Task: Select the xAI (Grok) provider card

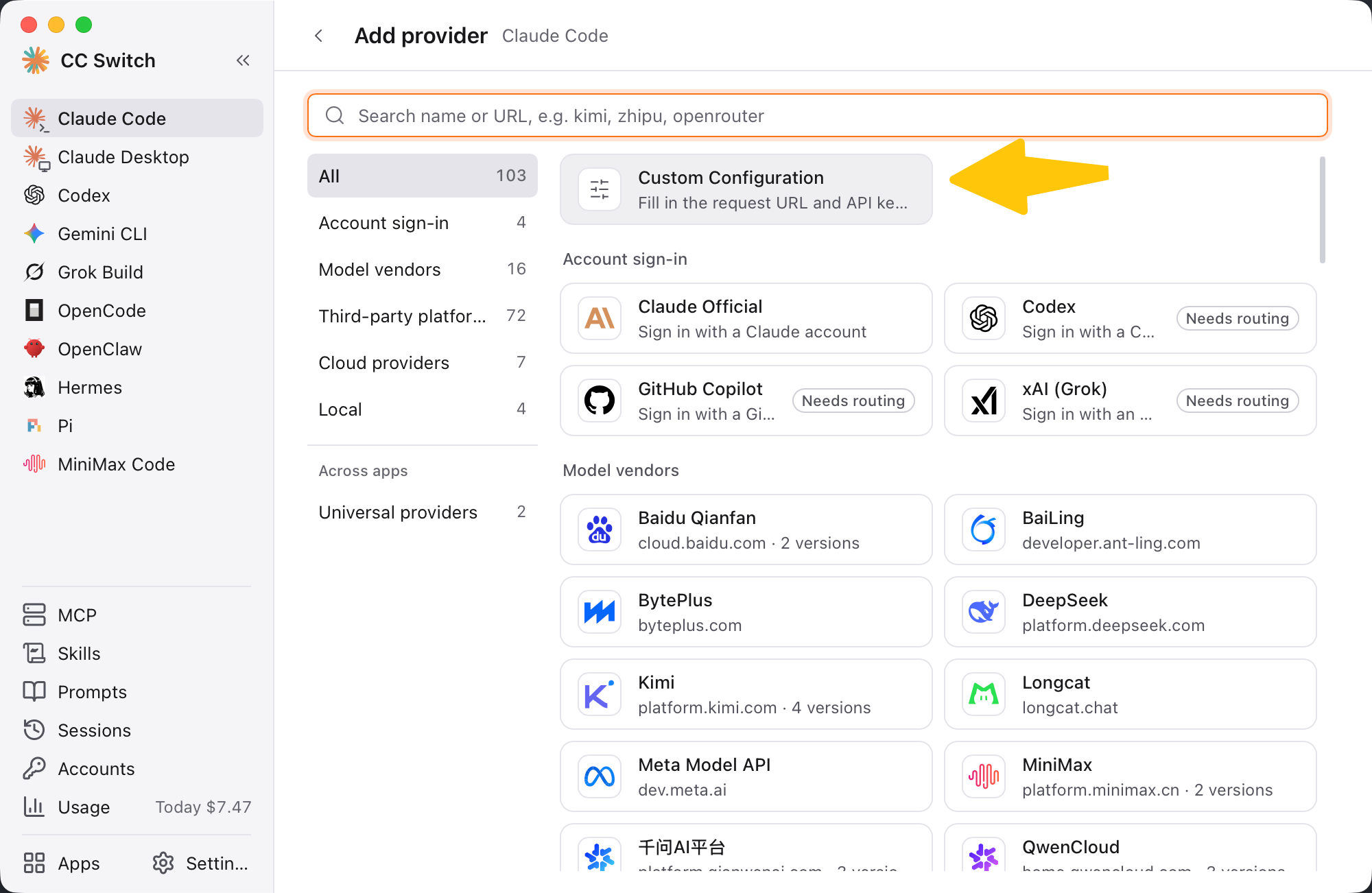Action: click(1131, 401)
